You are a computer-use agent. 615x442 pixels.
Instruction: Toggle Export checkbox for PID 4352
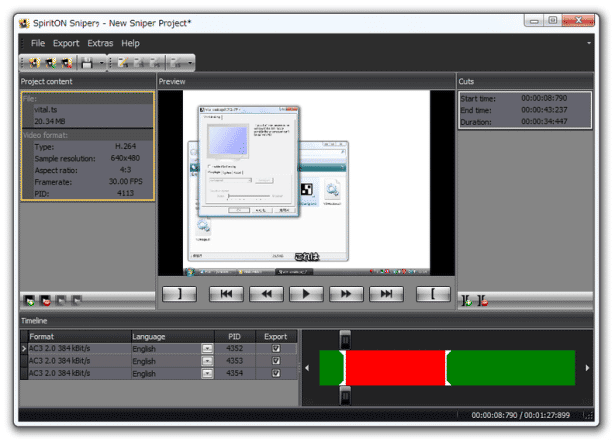pos(276,348)
